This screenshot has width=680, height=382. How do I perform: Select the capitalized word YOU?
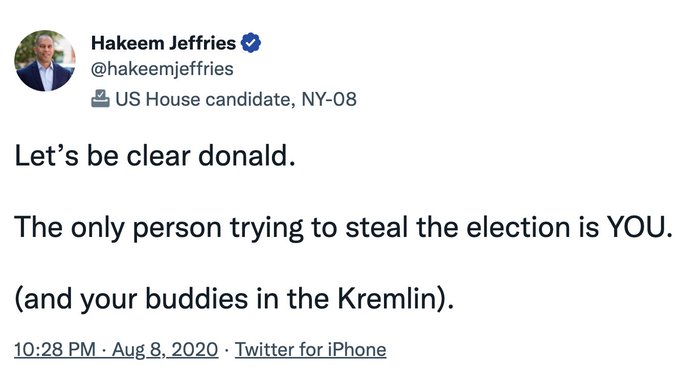[636, 227]
